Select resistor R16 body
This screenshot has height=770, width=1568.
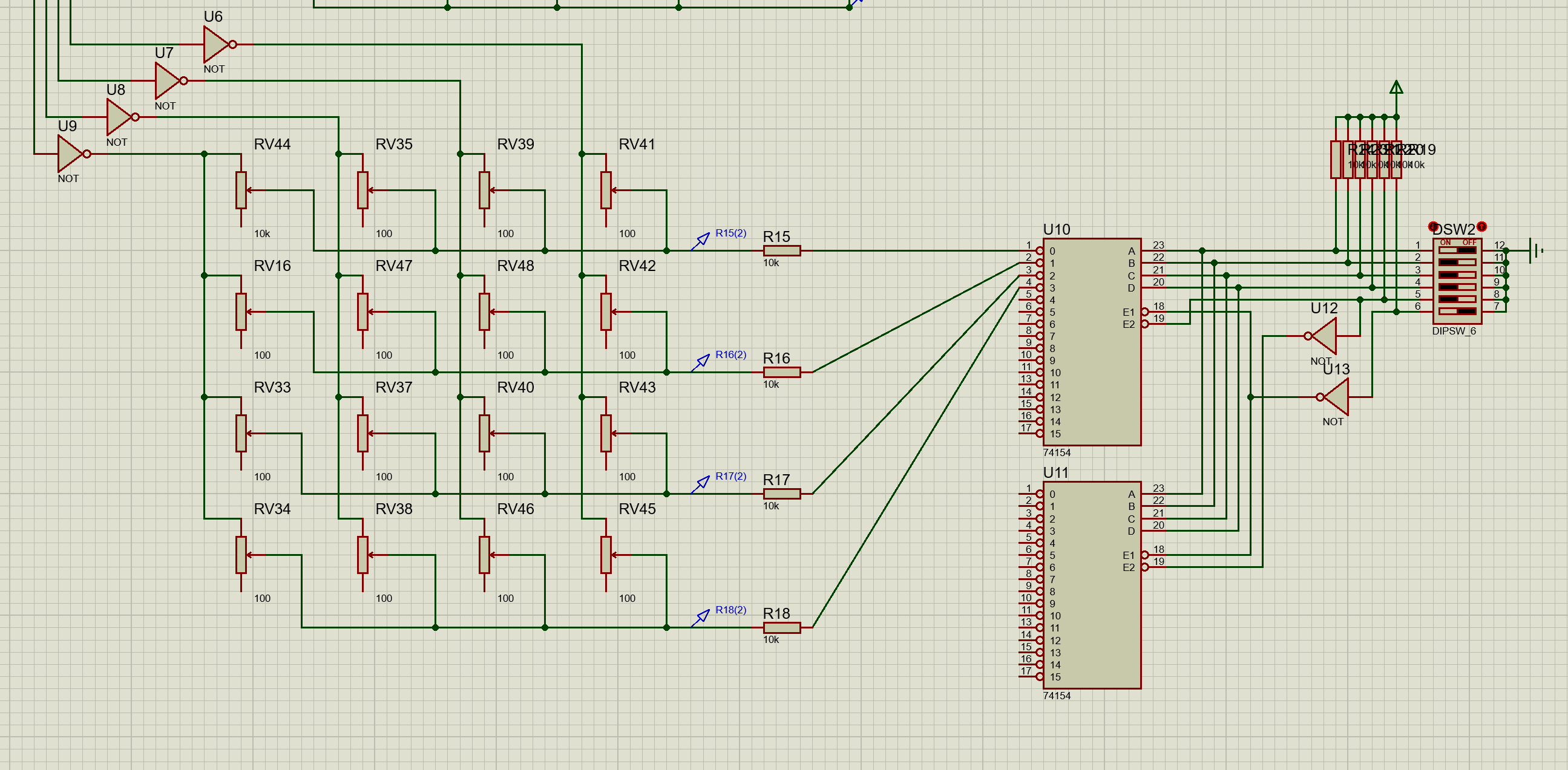click(782, 372)
